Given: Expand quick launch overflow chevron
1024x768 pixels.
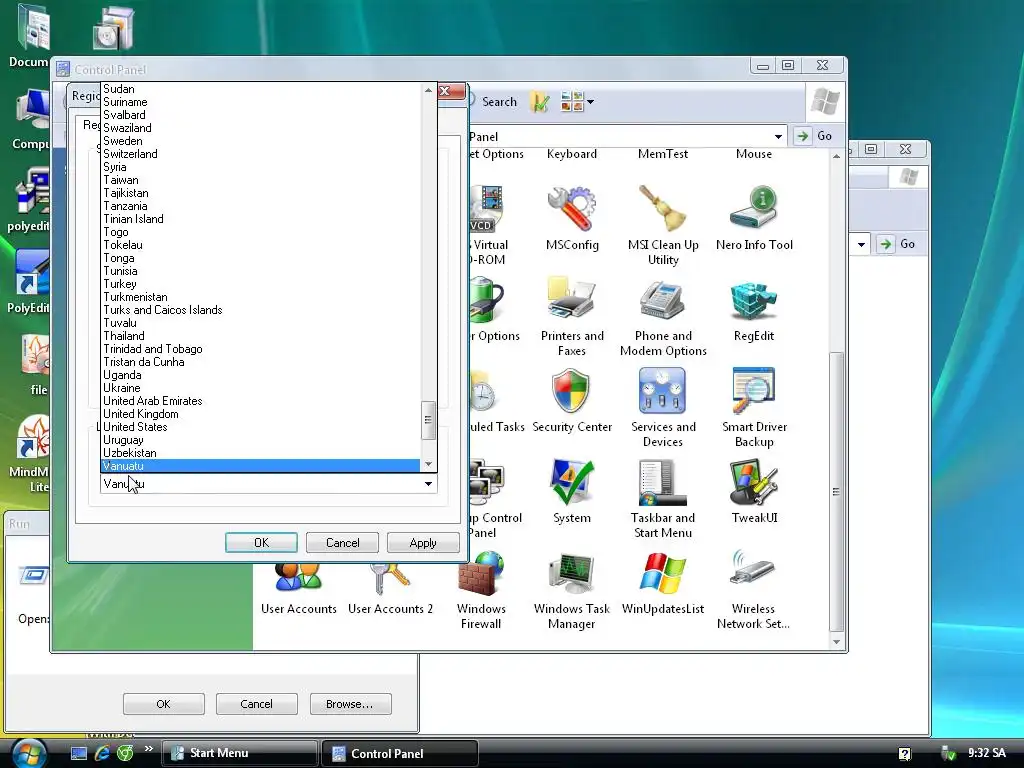Looking at the screenshot, I should [148, 748].
